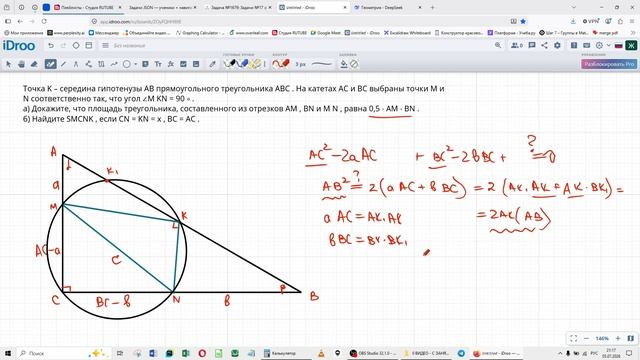
Task: Open the Opera browser taskbar icon
Action: tap(202, 353)
